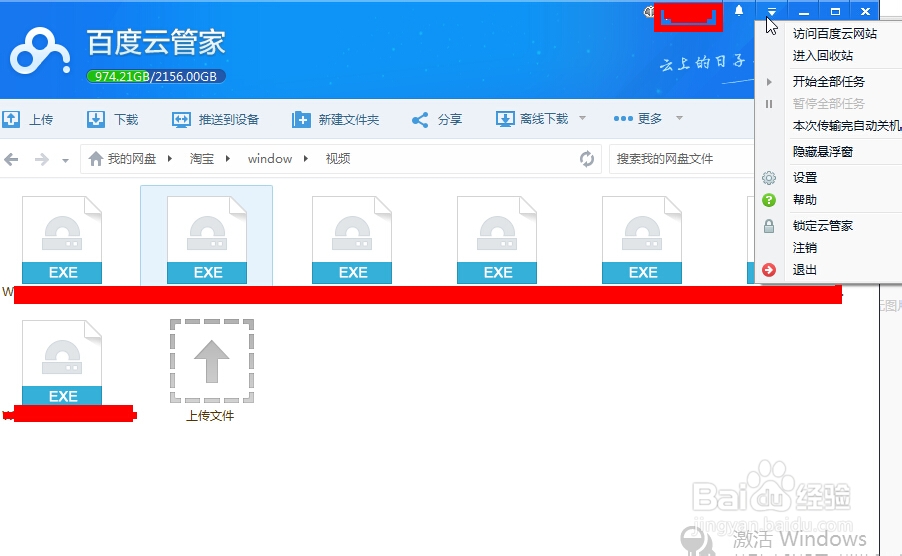Click the play triangle next to 开始全部任务
This screenshot has width=902, height=556.
(769, 82)
